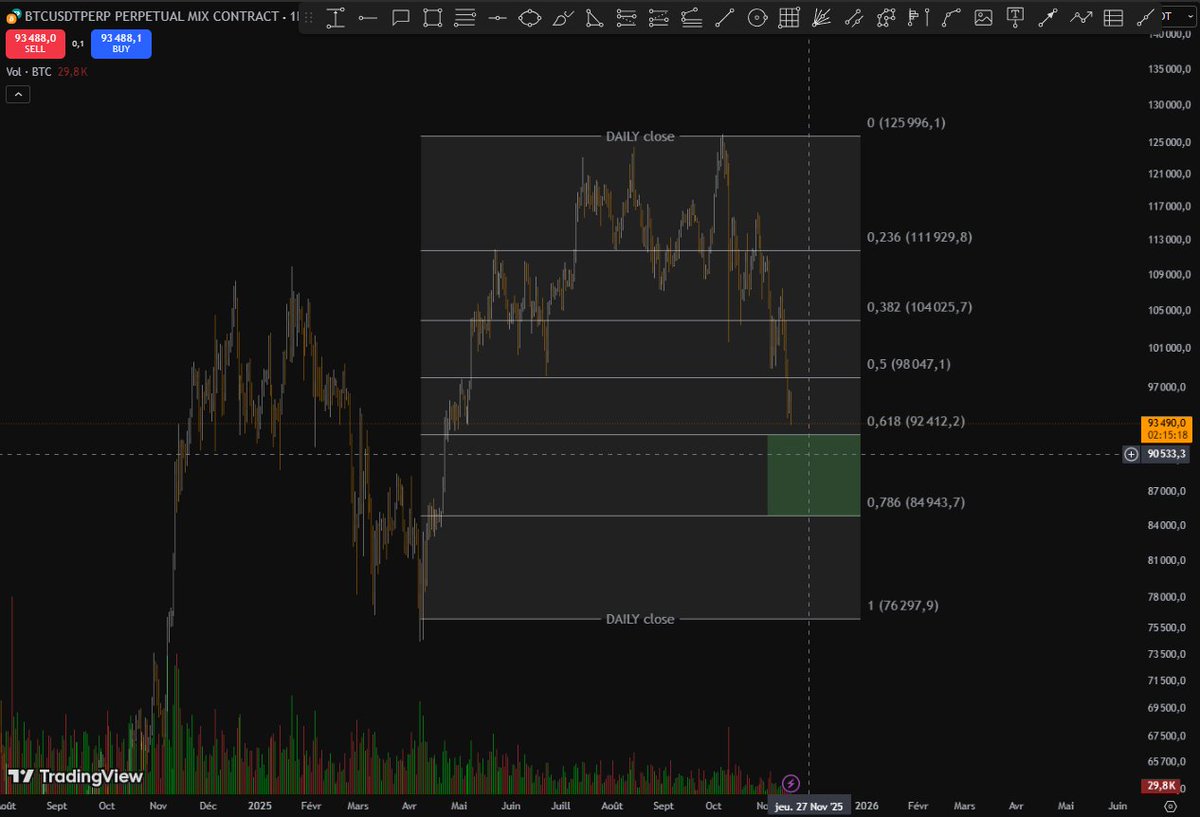Click the purple lightning icon on time axis
Viewport: 1200px width, 817px height.
click(x=790, y=783)
